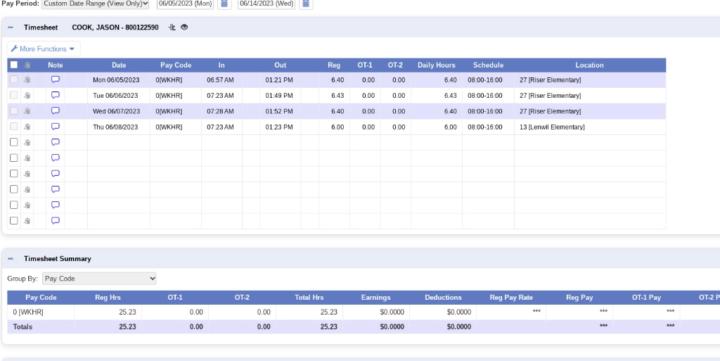The width and height of the screenshot is (720, 361).
Task: Click the 08:00-16:00 schedule on Thu row
Action: (x=485, y=127)
